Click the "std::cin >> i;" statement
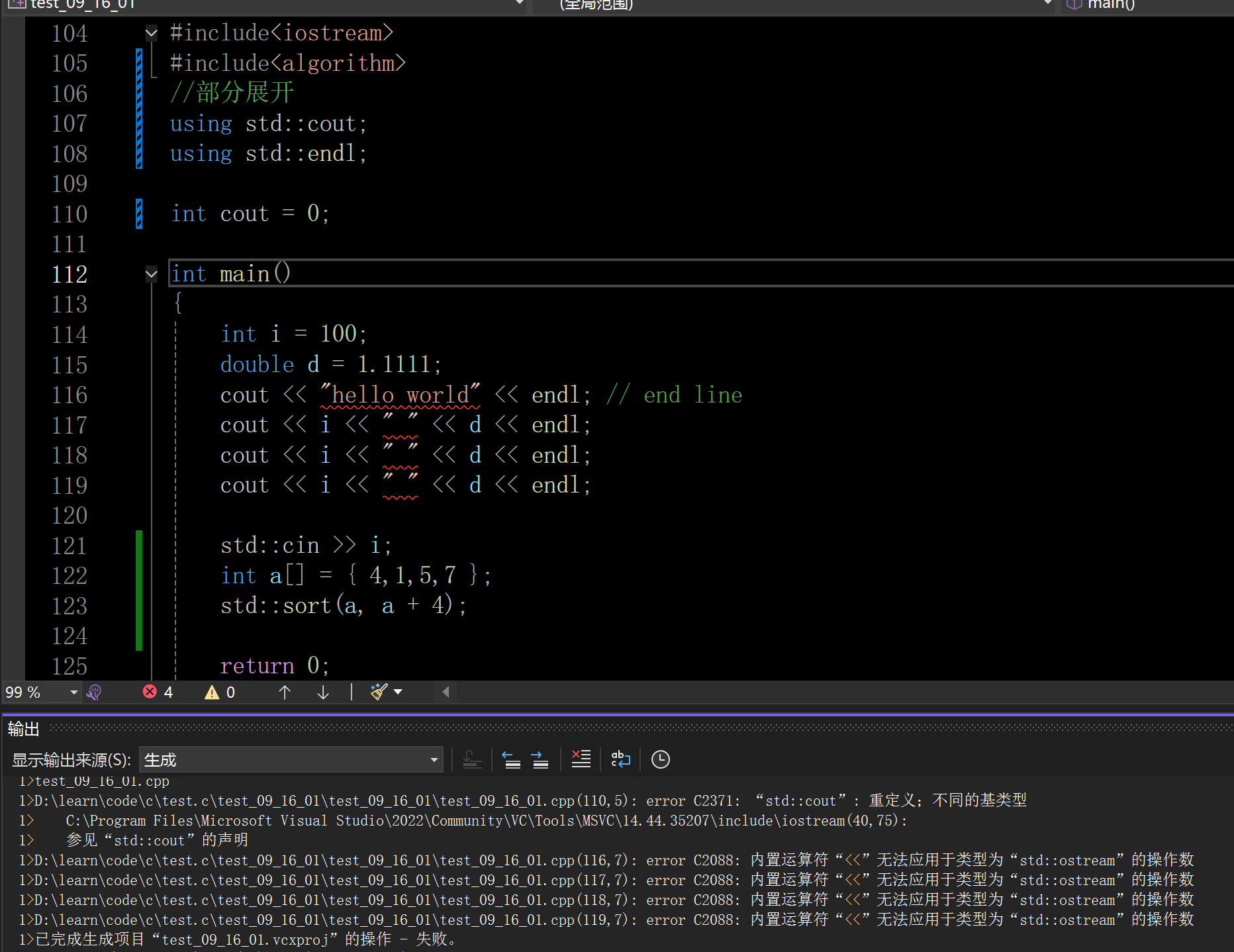 point(306,546)
